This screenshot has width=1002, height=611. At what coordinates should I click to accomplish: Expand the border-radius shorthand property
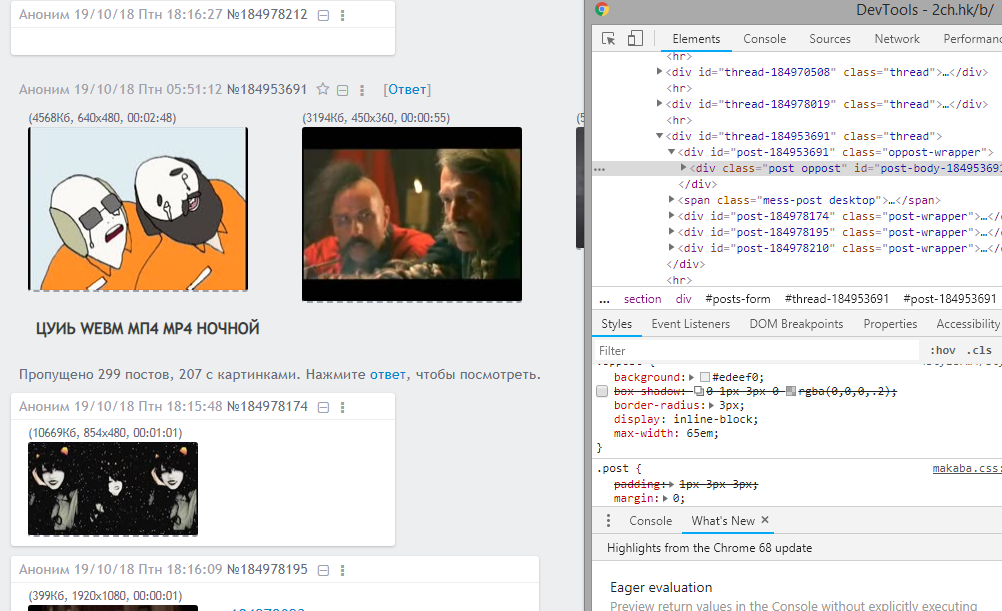pos(711,405)
